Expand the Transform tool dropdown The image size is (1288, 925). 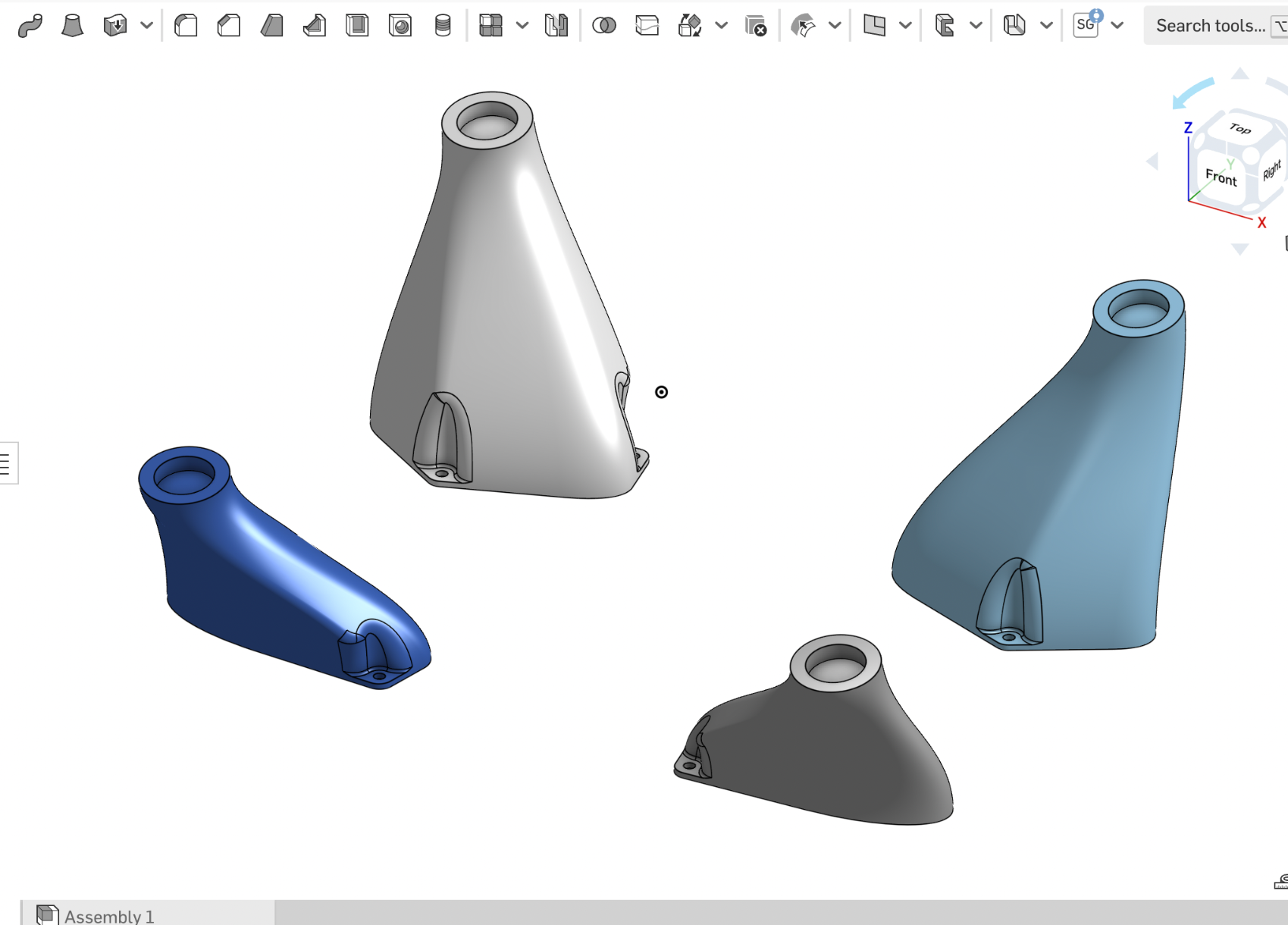click(721, 26)
